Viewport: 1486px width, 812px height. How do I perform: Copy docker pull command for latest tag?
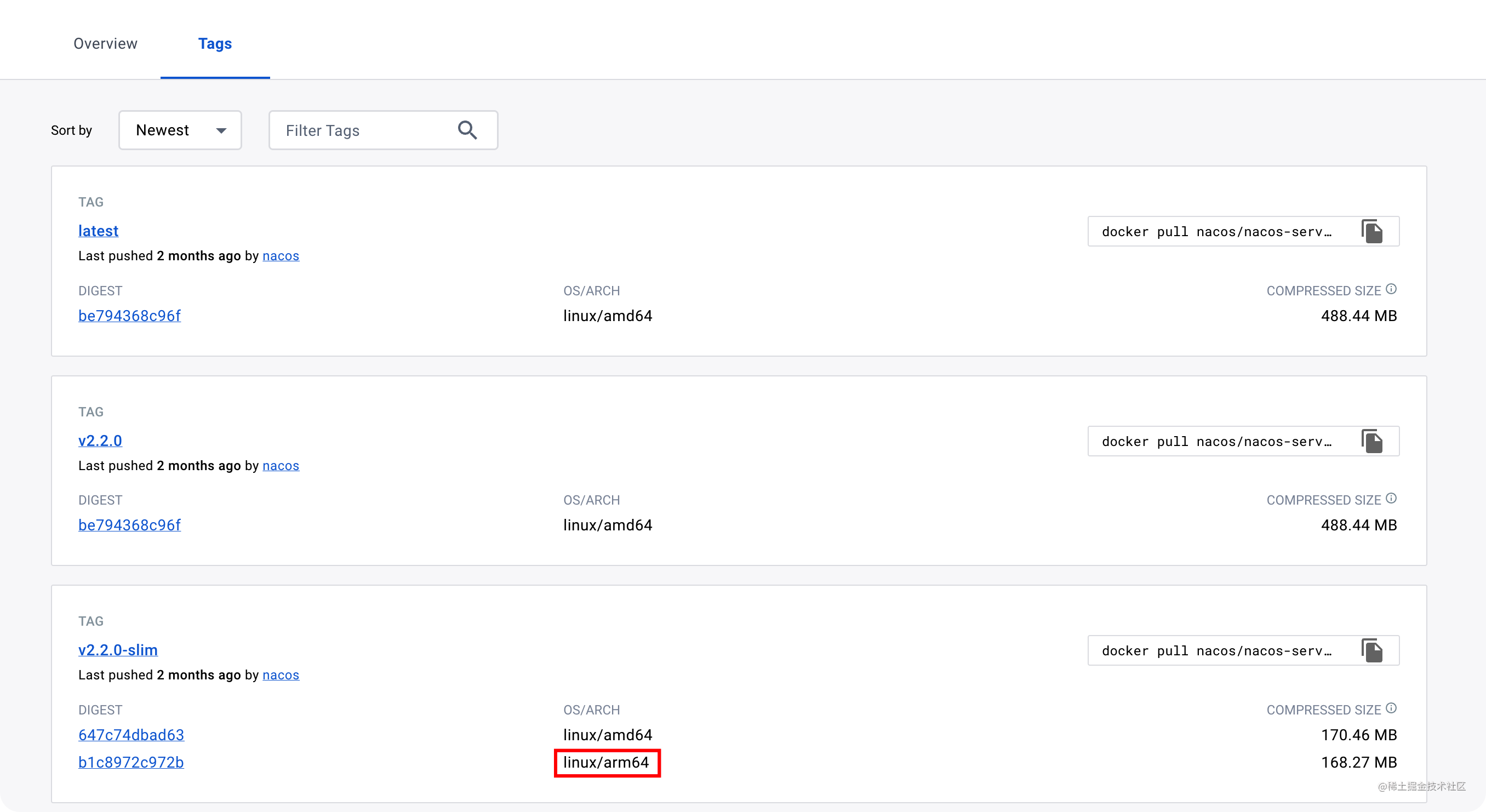coord(1372,231)
